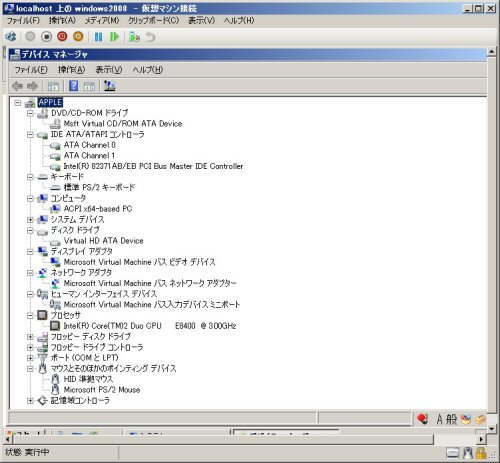The height and width of the screenshot is (463, 500).
Task: Click the vertical scrollbar down arrow
Action: [492, 429]
